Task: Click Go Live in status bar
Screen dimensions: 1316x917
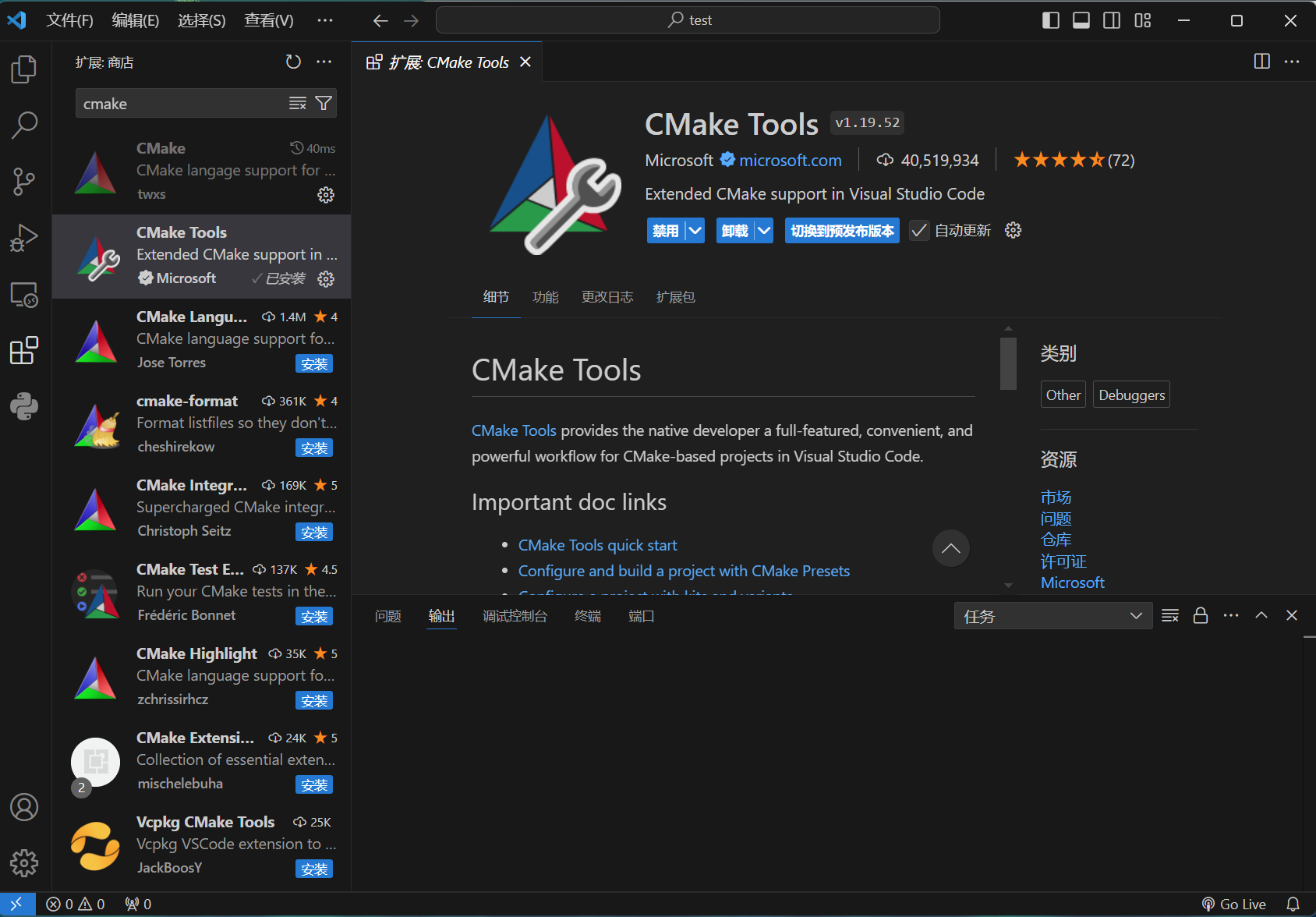Action: click(1233, 905)
